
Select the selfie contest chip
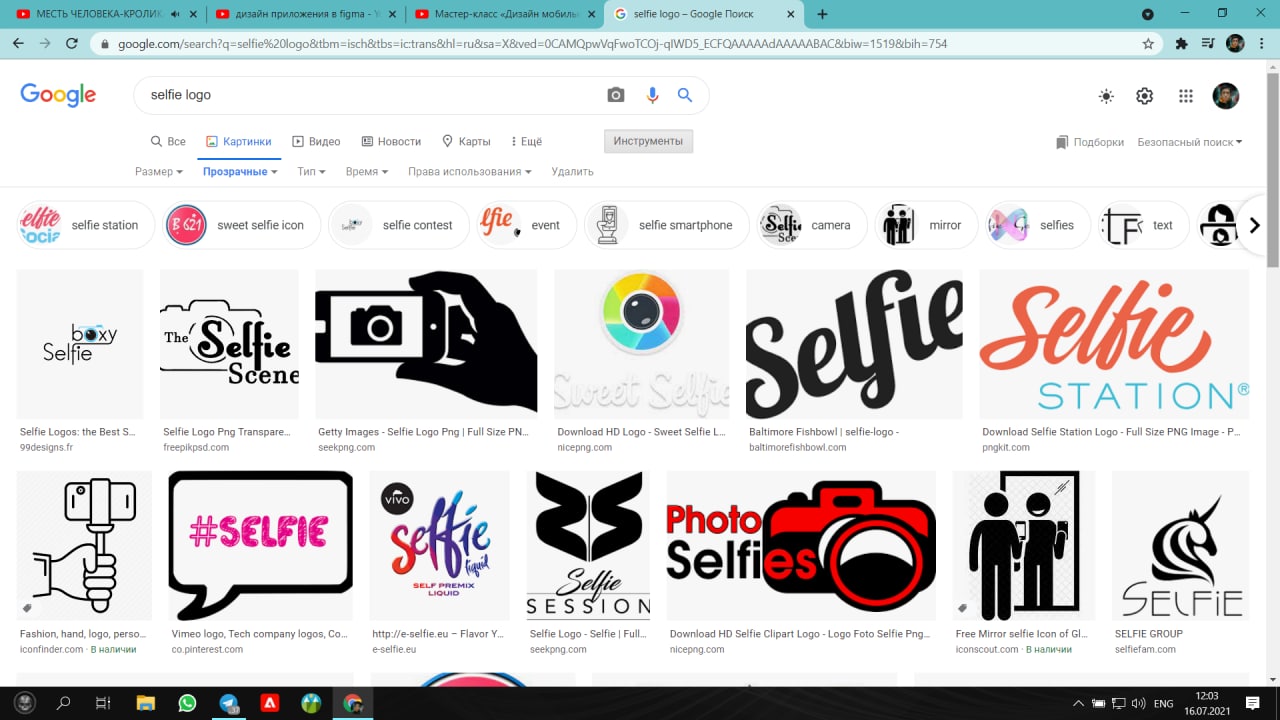(399, 225)
